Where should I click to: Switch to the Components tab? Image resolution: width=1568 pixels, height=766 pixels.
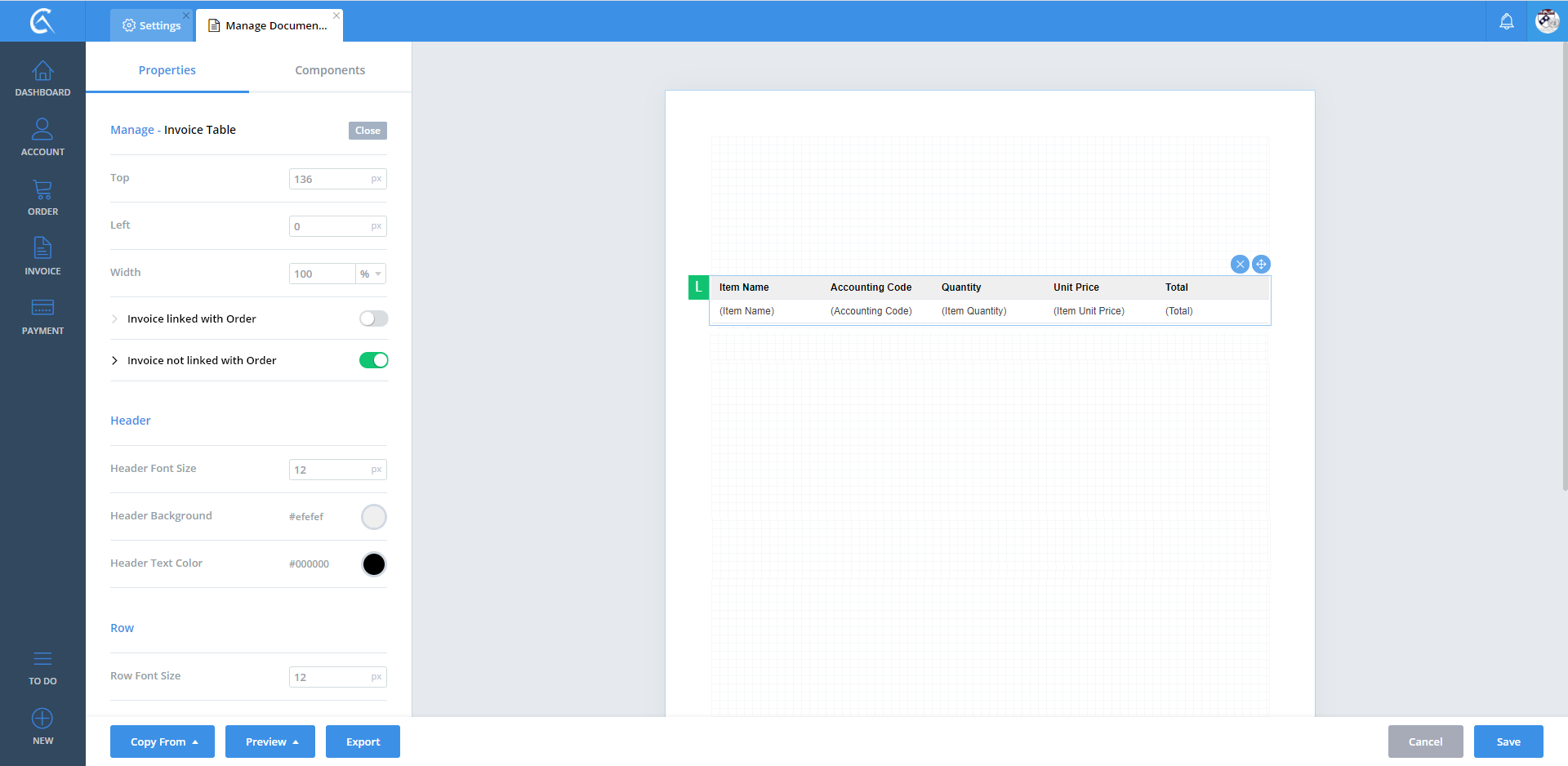tap(330, 70)
